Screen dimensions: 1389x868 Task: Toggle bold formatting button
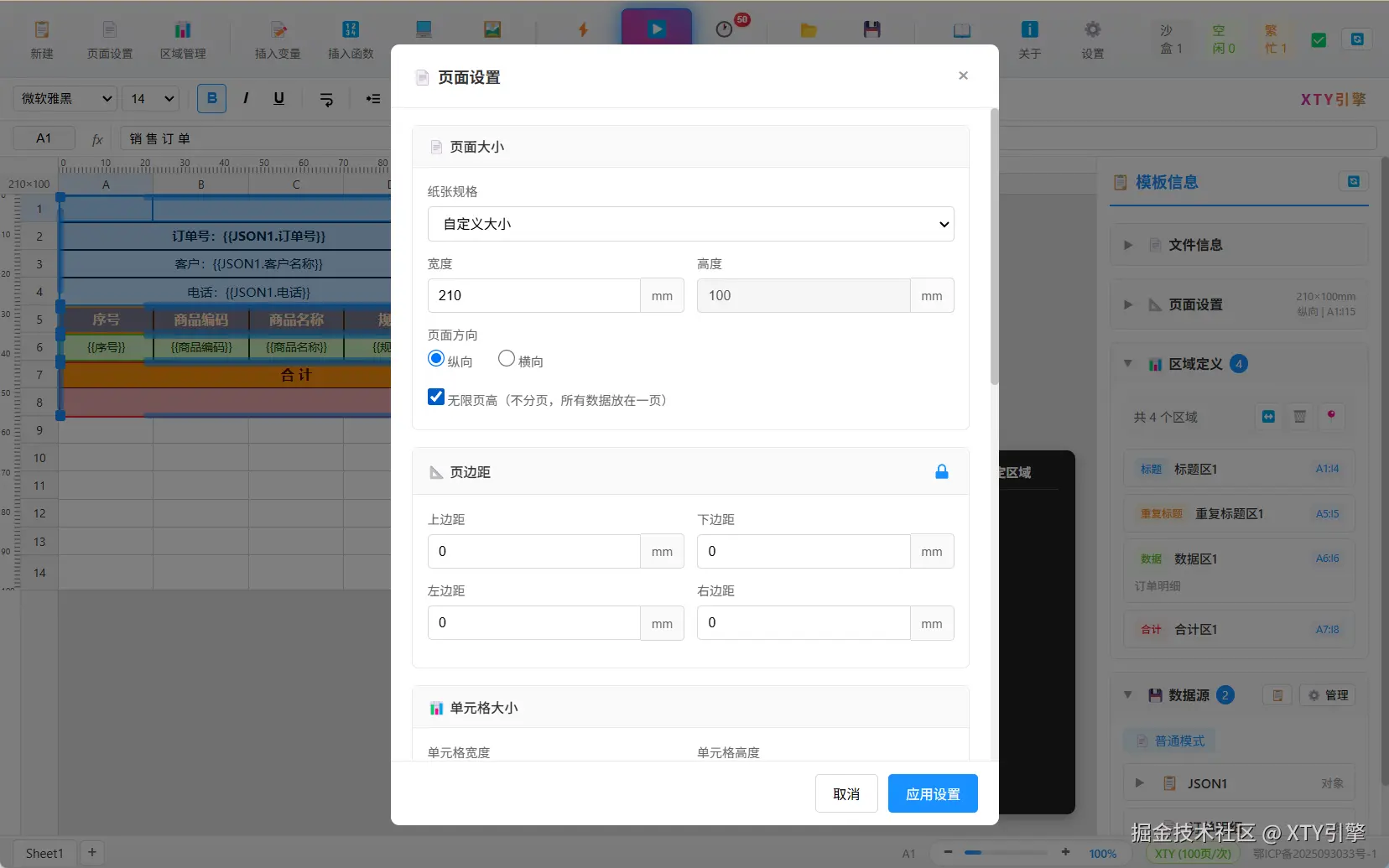coord(212,98)
